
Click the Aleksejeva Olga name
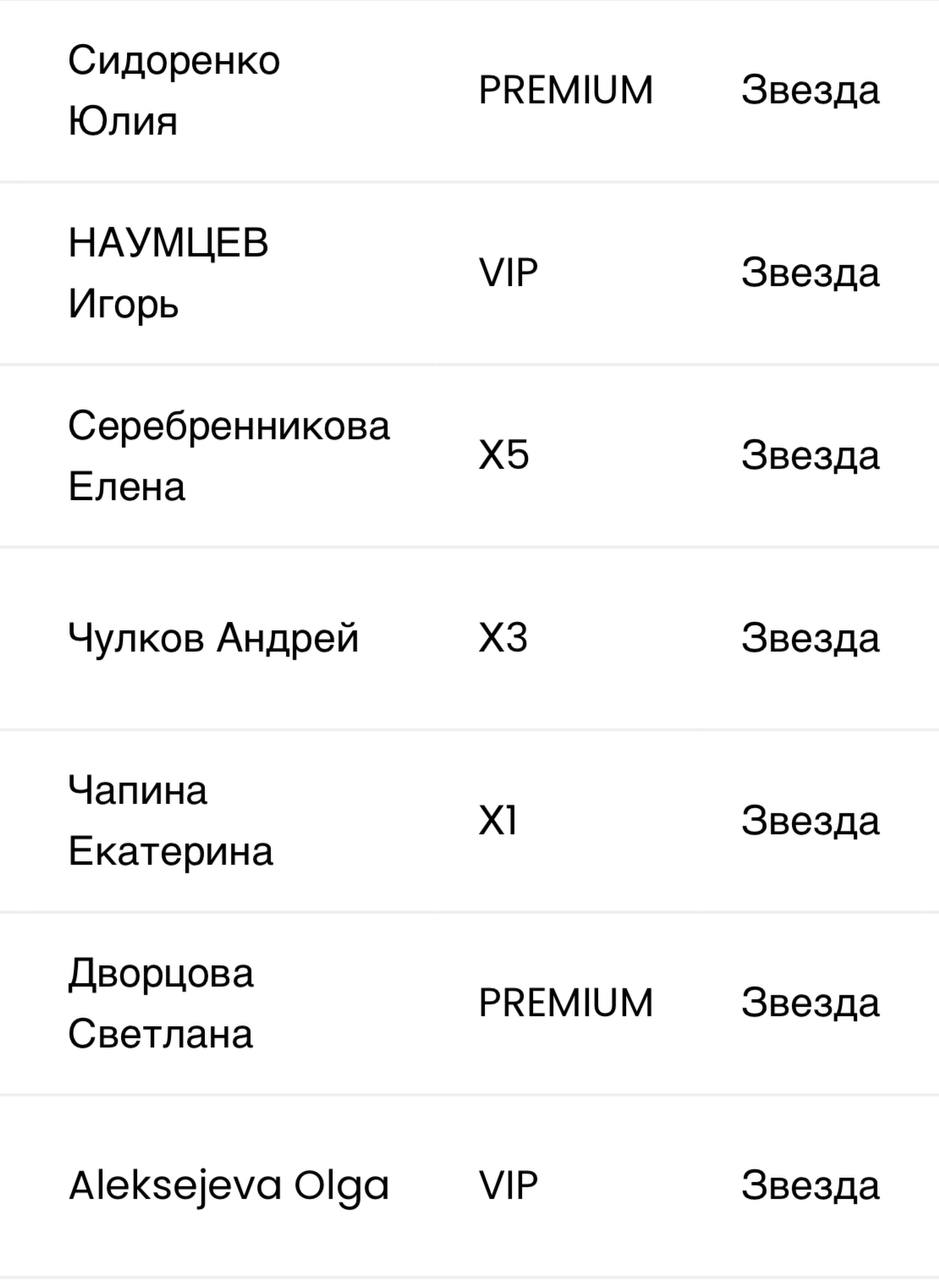pos(228,1185)
